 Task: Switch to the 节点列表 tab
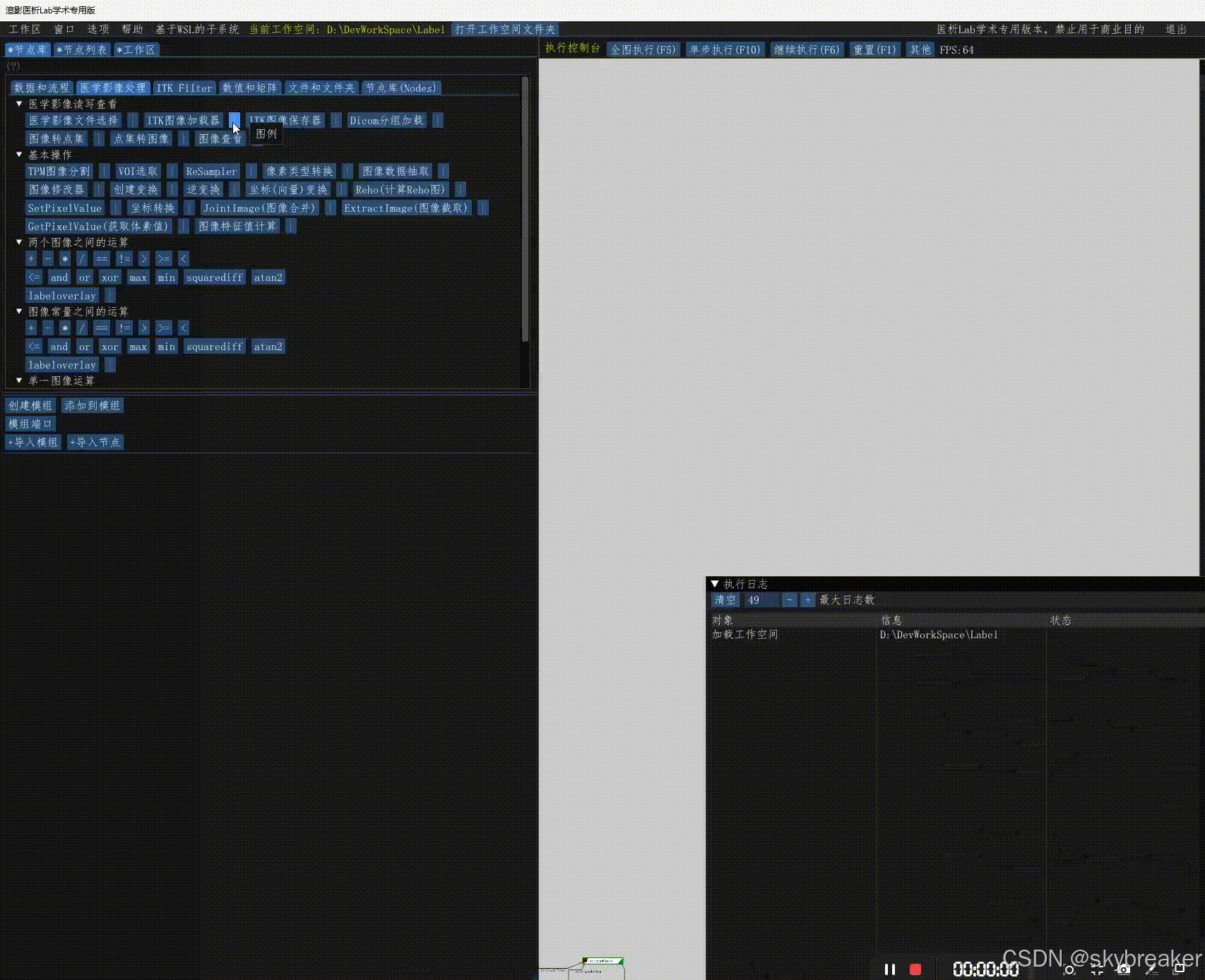pyautogui.click(x=82, y=50)
